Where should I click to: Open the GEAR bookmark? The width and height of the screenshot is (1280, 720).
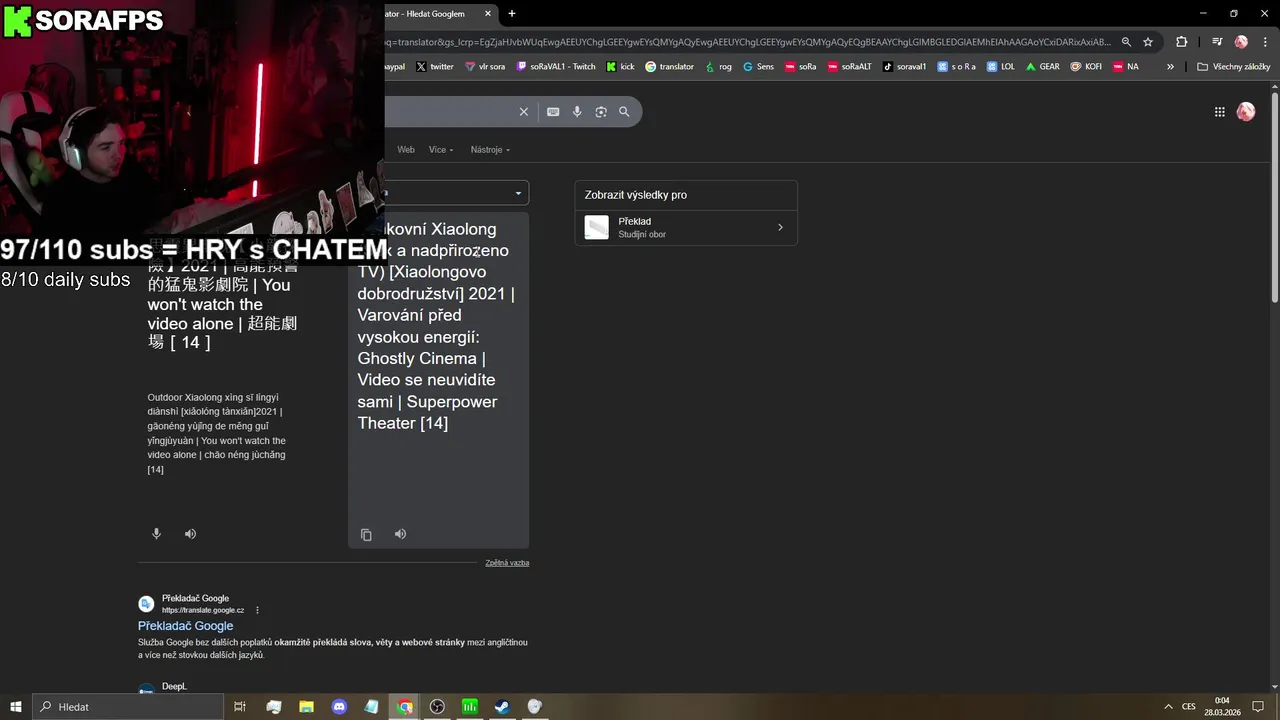point(1042,67)
